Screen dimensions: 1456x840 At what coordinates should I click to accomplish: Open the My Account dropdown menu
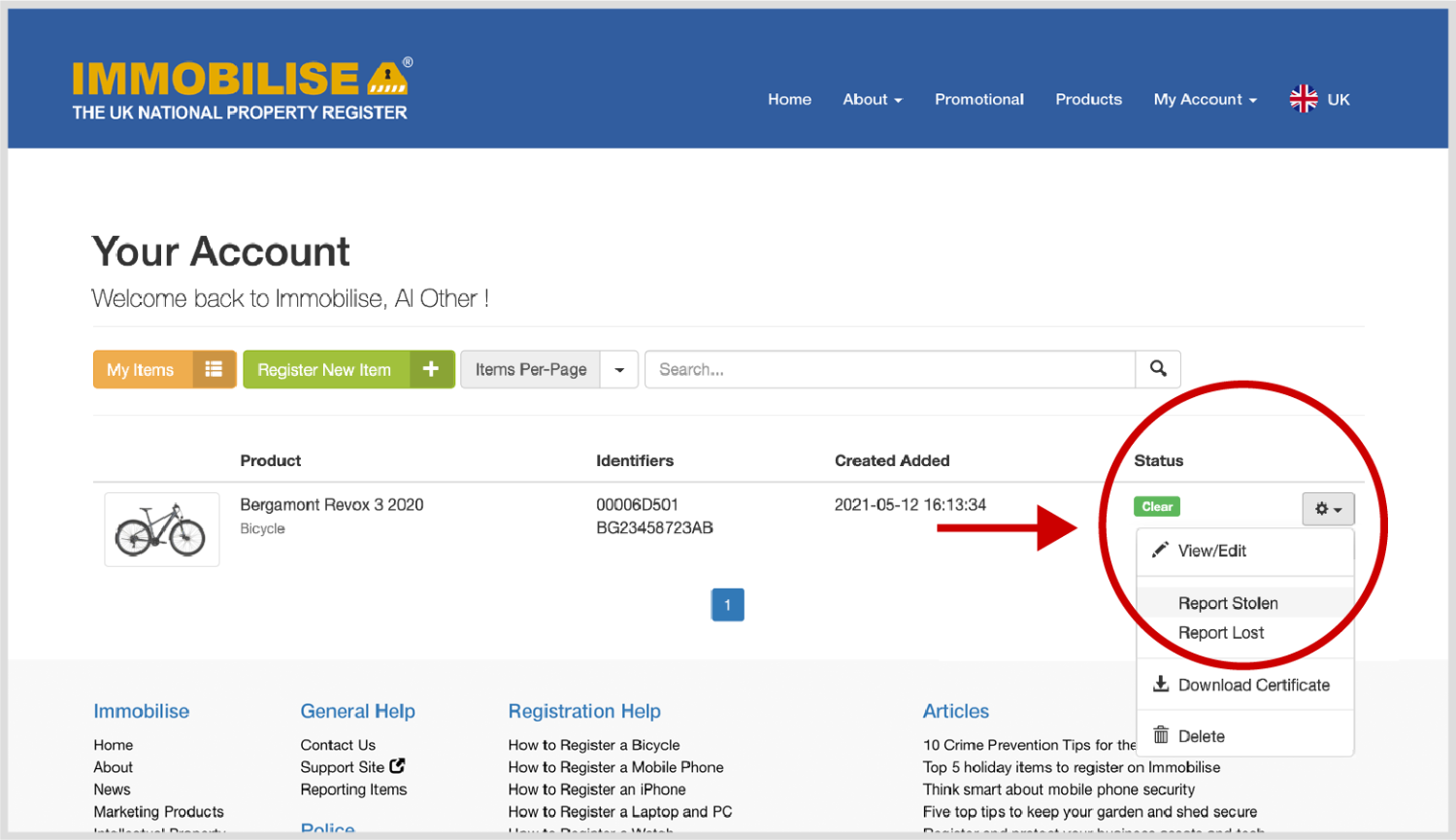coord(1205,99)
